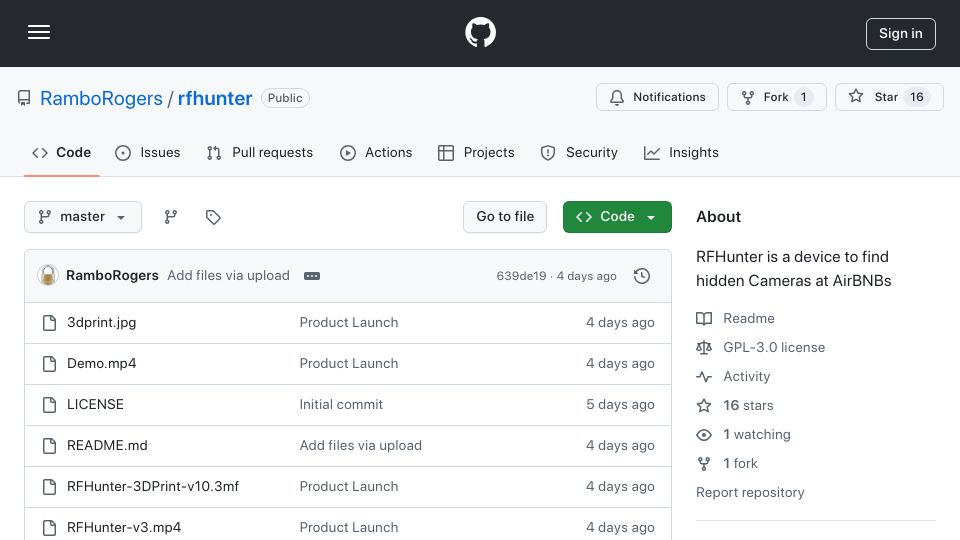This screenshot has width=960, height=540.
Task: Click the Notifications bell button
Action: [x=658, y=97]
